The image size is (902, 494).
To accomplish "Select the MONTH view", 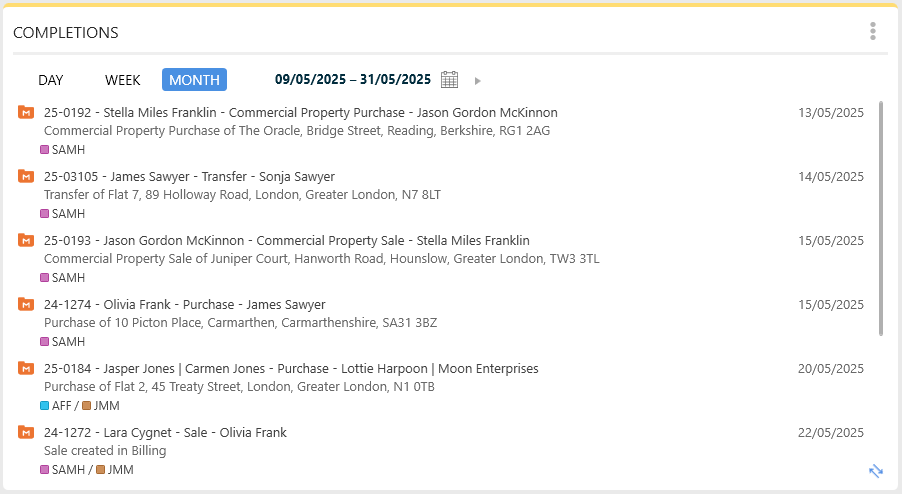I will (194, 80).
